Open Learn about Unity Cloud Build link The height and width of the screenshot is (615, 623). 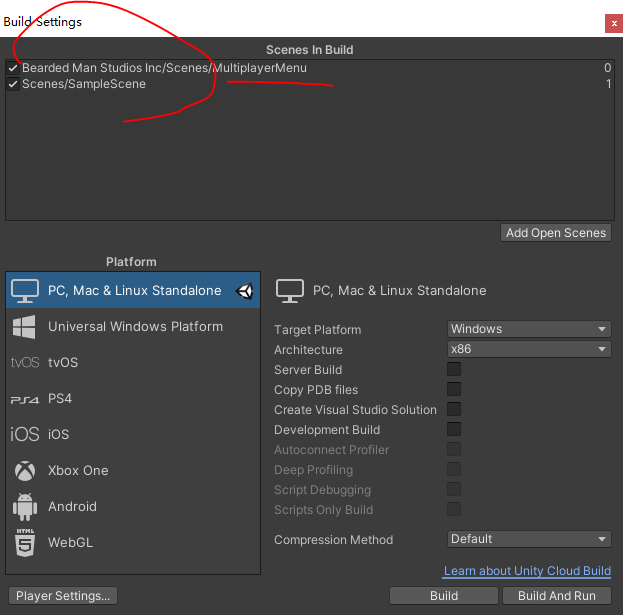click(527, 571)
